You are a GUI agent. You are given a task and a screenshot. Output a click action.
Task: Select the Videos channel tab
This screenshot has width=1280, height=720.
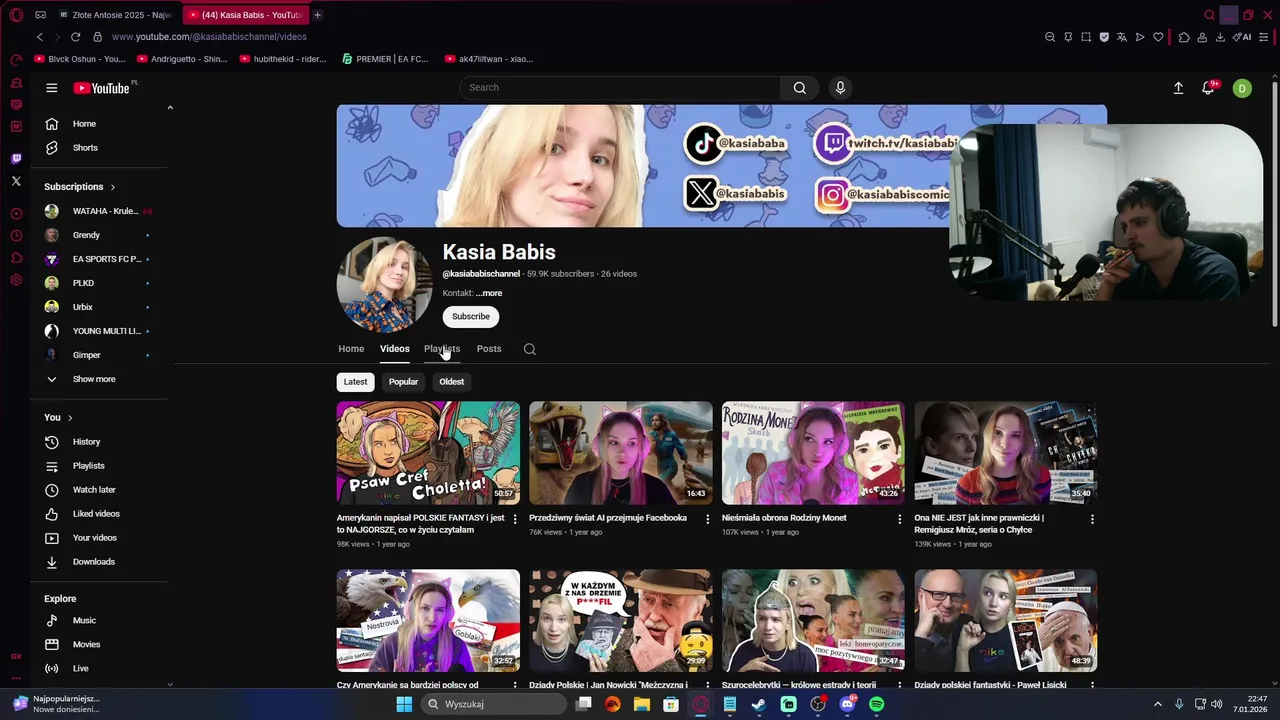pos(394,349)
